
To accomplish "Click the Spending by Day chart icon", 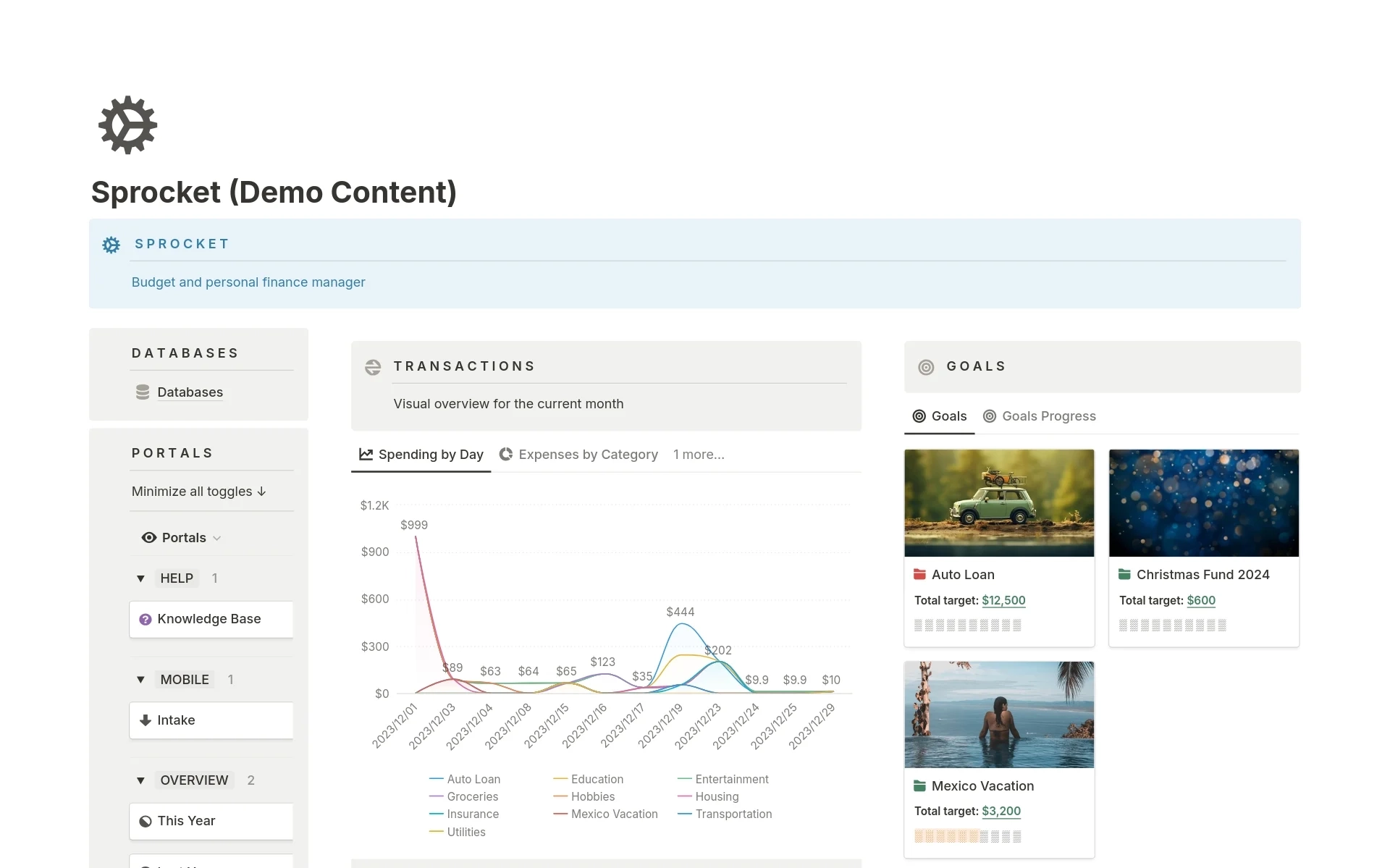I will [366, 455].
